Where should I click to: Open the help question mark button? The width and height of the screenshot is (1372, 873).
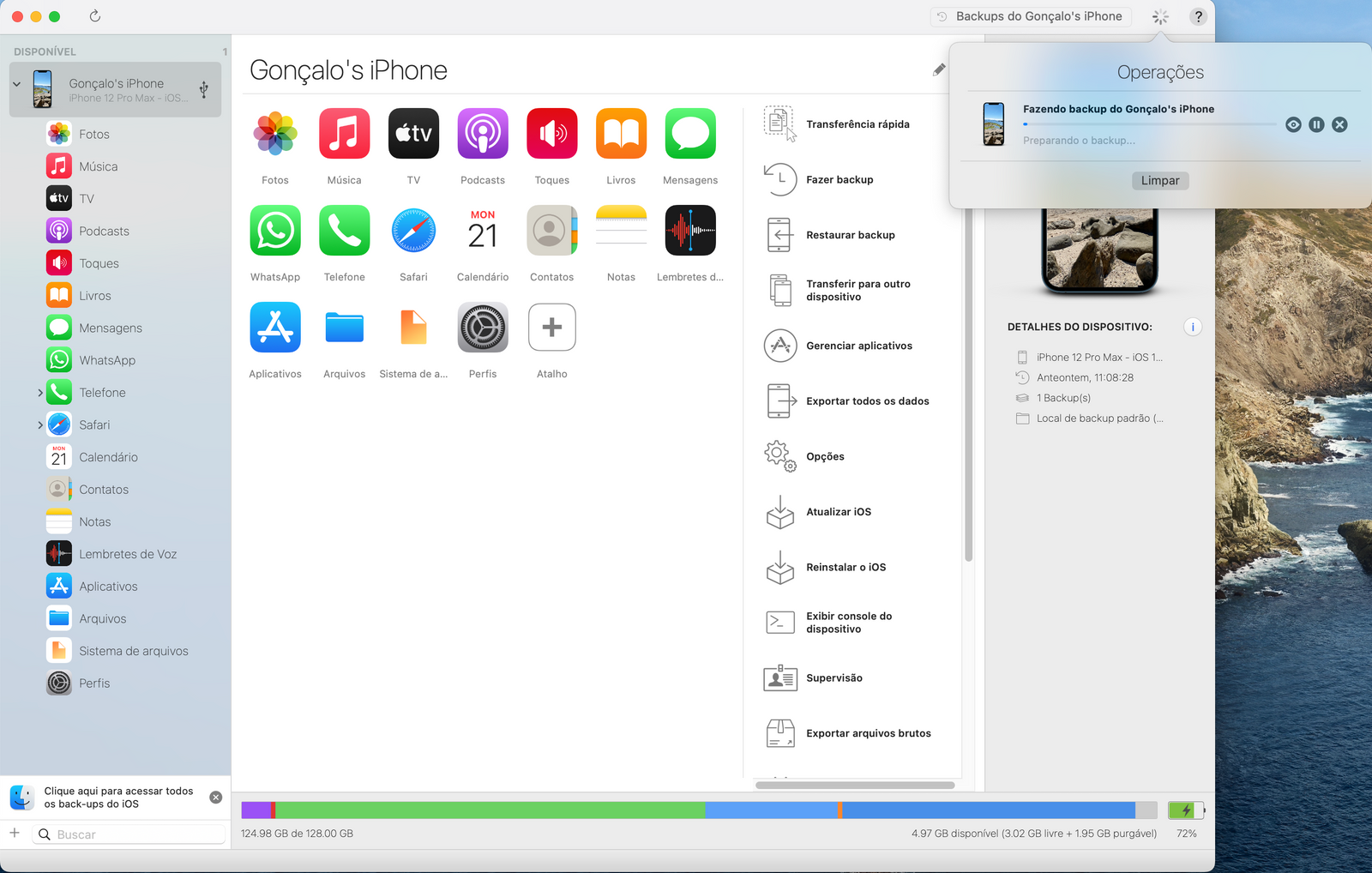[1198, 16]
